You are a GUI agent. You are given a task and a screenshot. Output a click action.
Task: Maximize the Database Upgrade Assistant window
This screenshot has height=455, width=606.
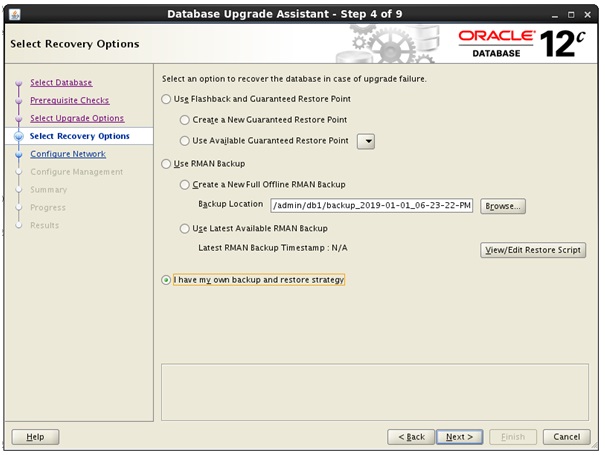572,15
